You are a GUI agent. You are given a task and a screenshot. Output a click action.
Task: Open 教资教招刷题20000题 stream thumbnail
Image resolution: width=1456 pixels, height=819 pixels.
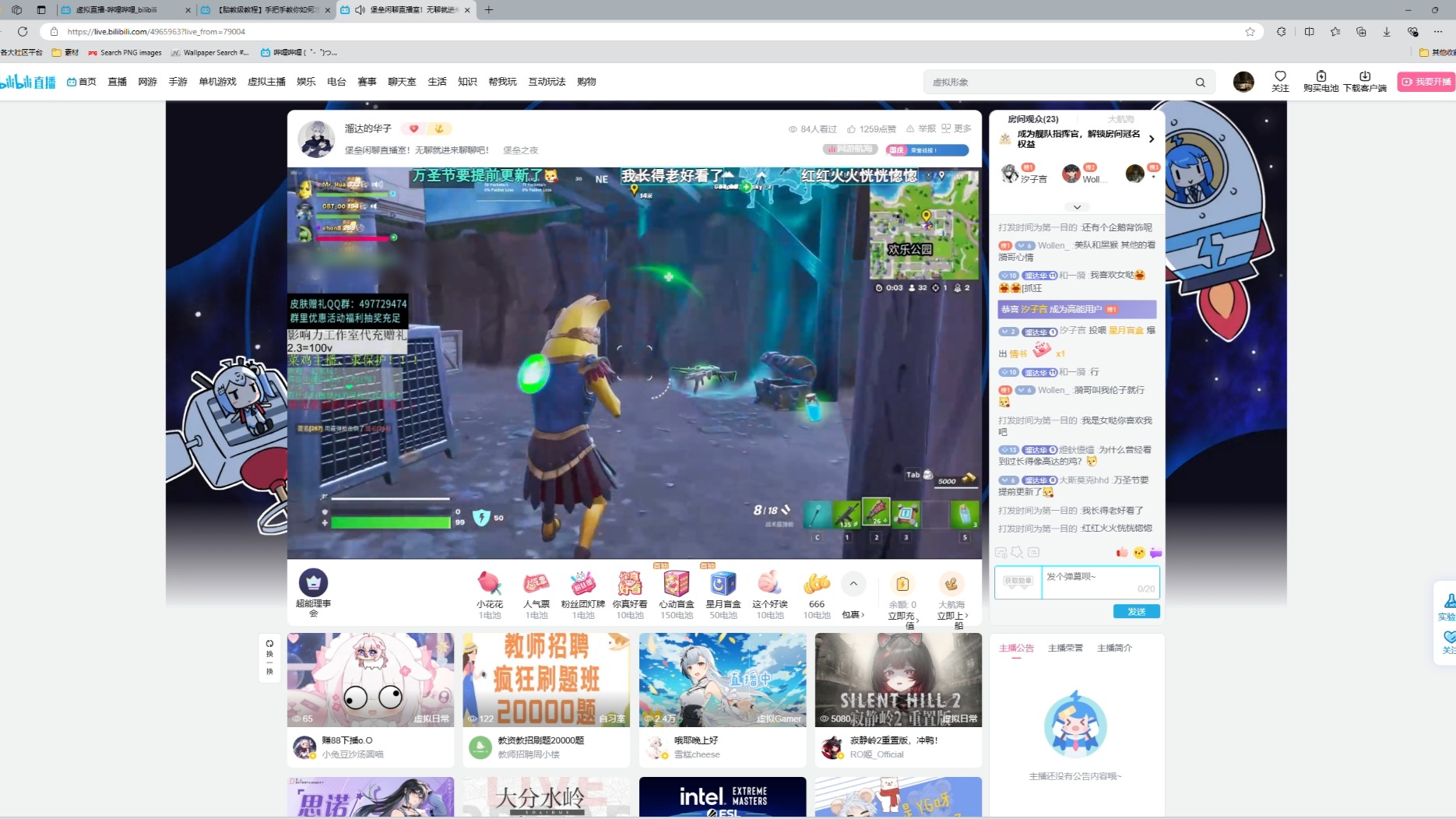point(546,680)
